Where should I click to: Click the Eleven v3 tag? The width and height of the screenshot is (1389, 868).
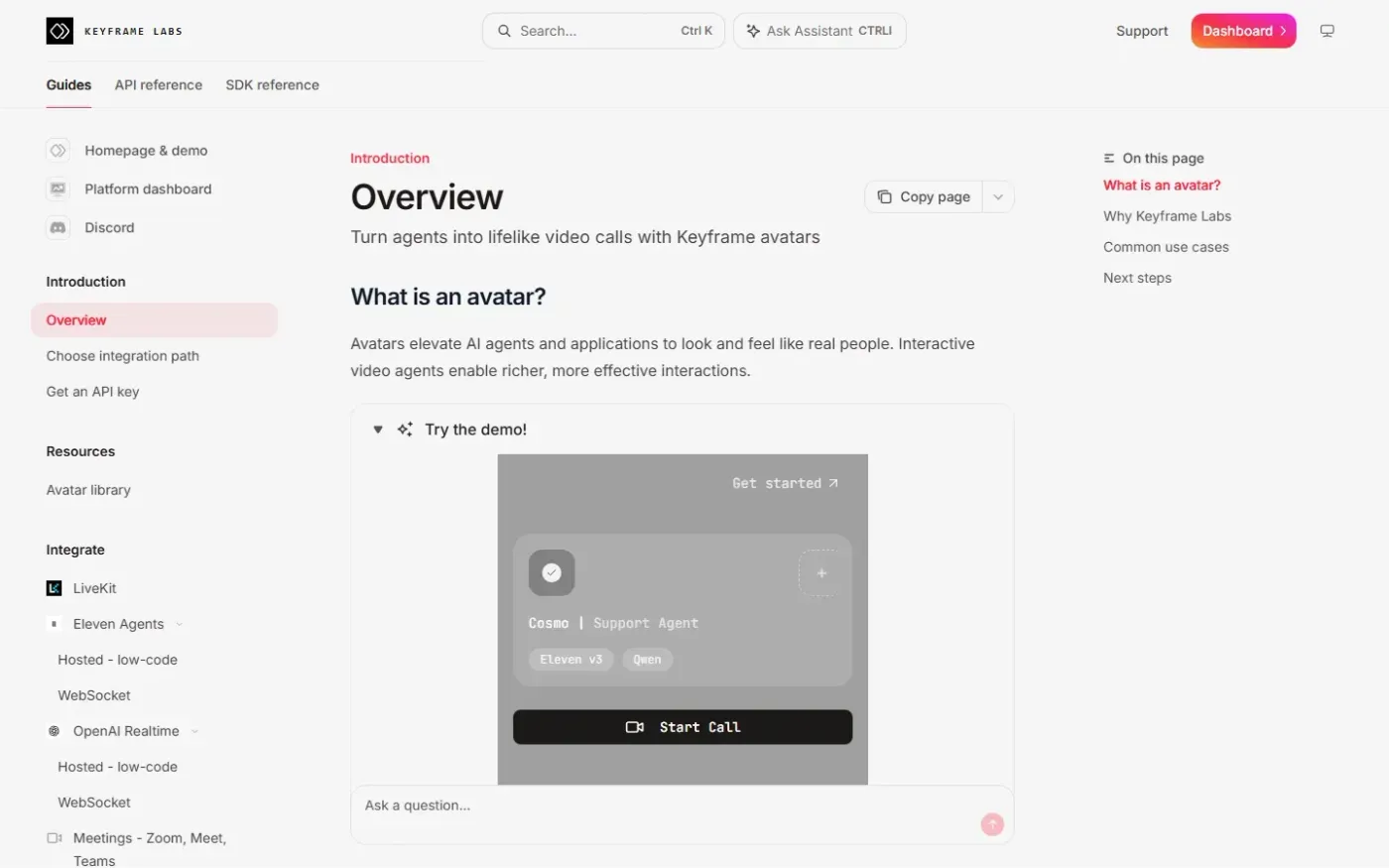(x=570, y=660)
